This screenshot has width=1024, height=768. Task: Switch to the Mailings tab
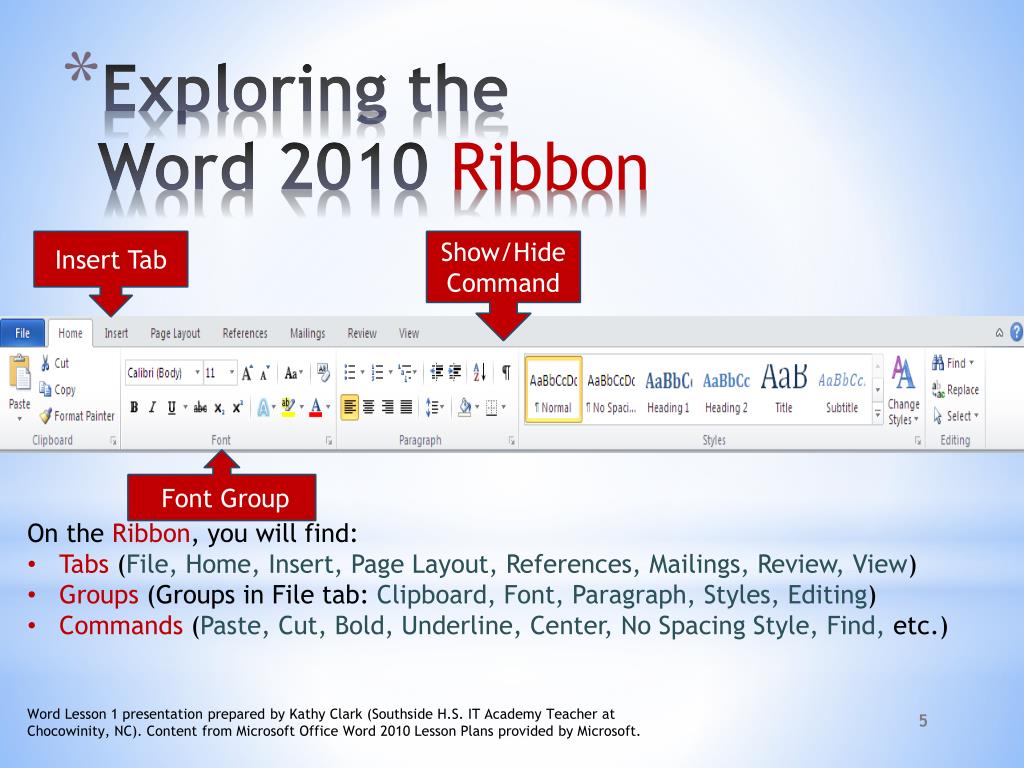pyautogui.click(x=308, y=333)
